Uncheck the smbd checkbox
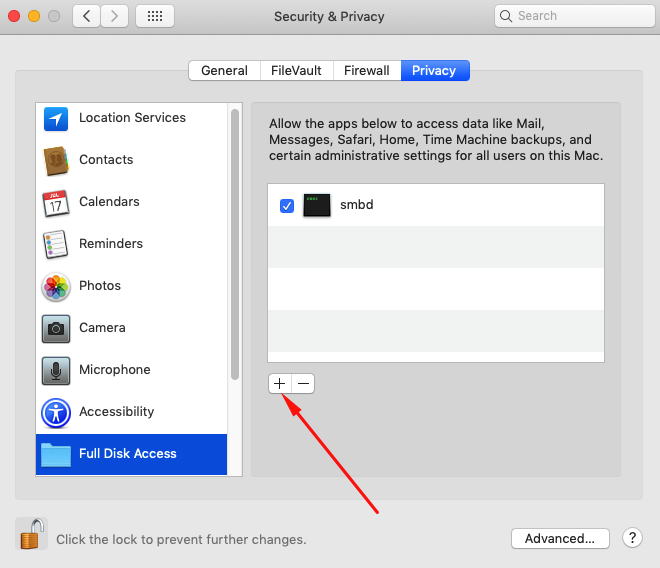660x568 pixels. (x=287, y=205)
